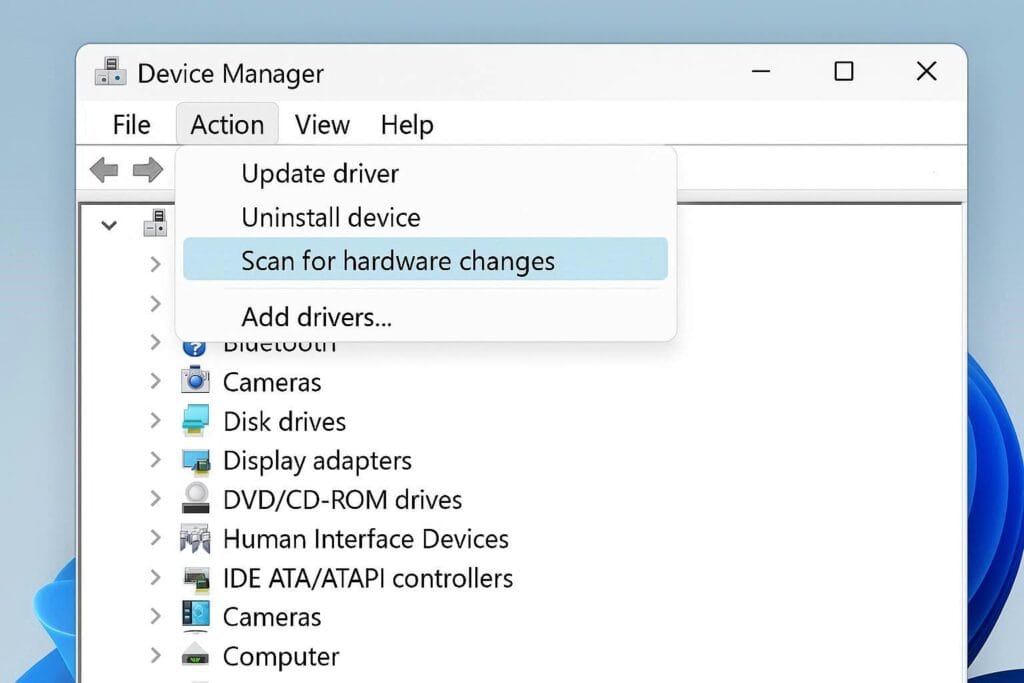Click the DVD/CD-ROM drives disc icon
Viewport: 1024px width, 683px height.
[196, 499]
